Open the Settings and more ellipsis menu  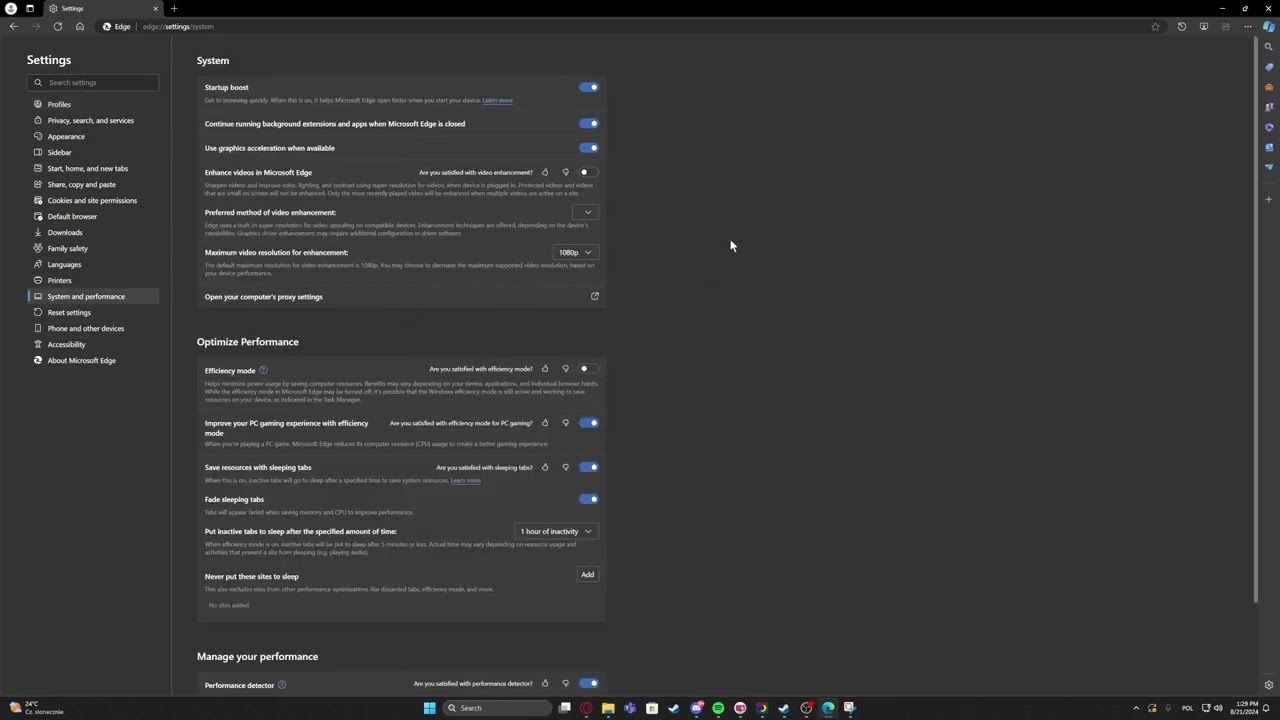click(1247, 27)
